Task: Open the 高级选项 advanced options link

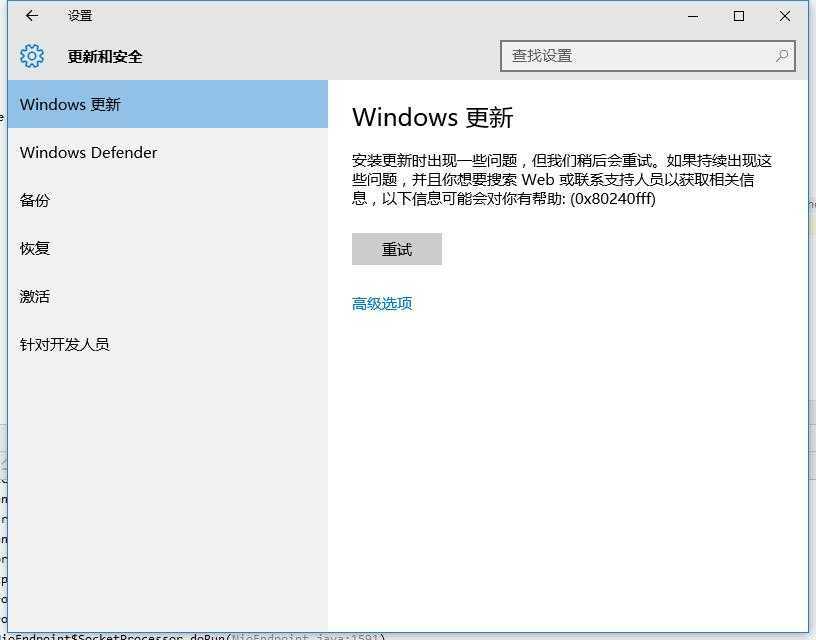Action: click(382, 303)
